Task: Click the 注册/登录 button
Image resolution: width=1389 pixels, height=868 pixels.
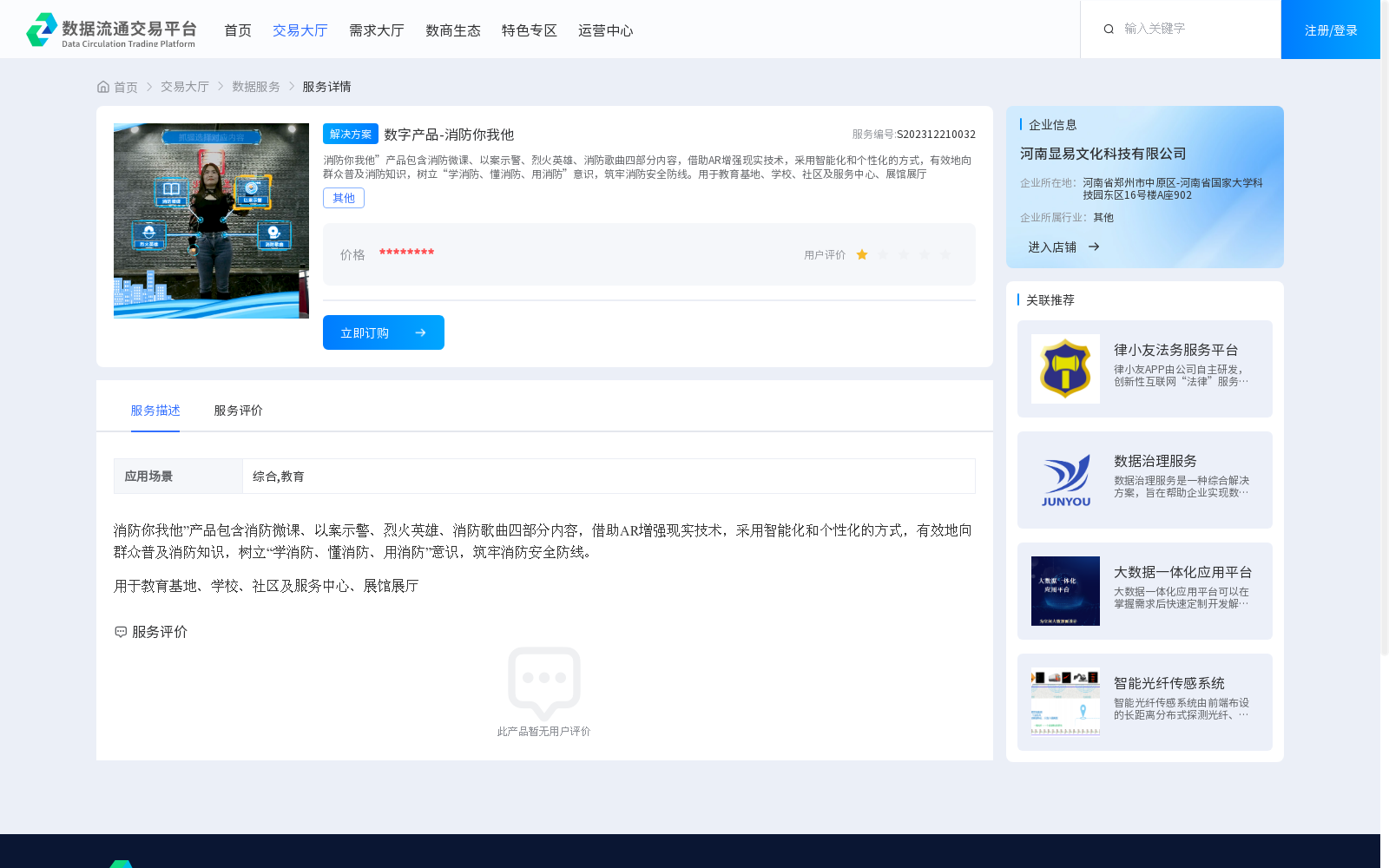Action: (1331, 30)
